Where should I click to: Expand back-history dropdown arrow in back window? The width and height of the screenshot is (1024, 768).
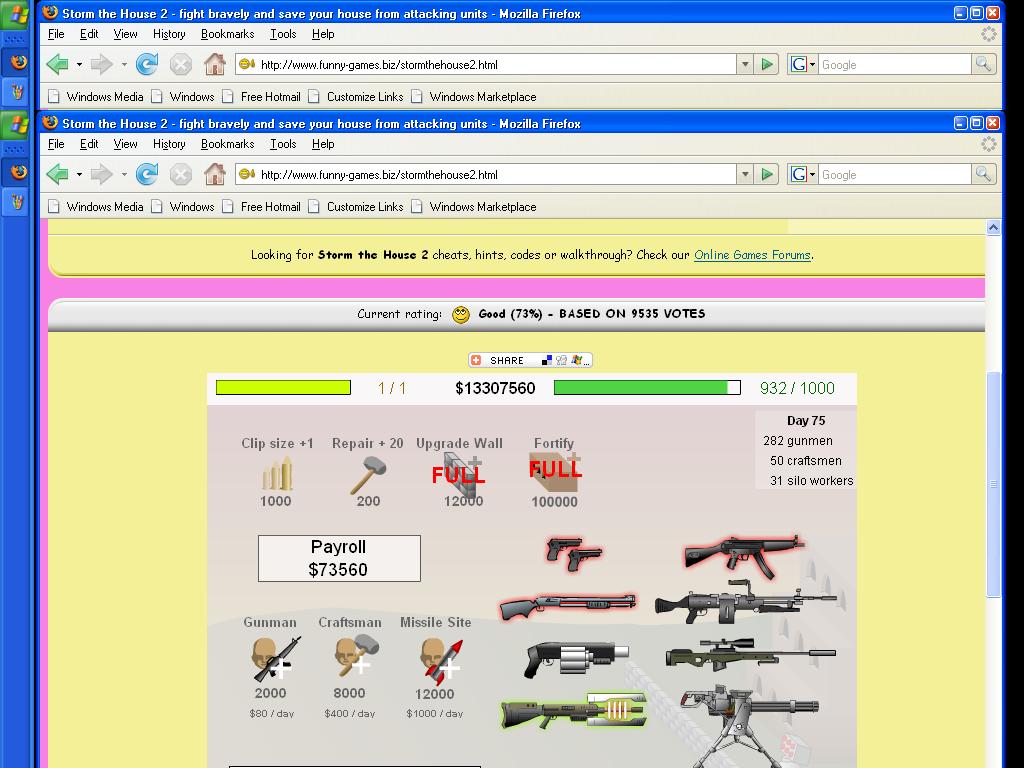tap(79, 64)
